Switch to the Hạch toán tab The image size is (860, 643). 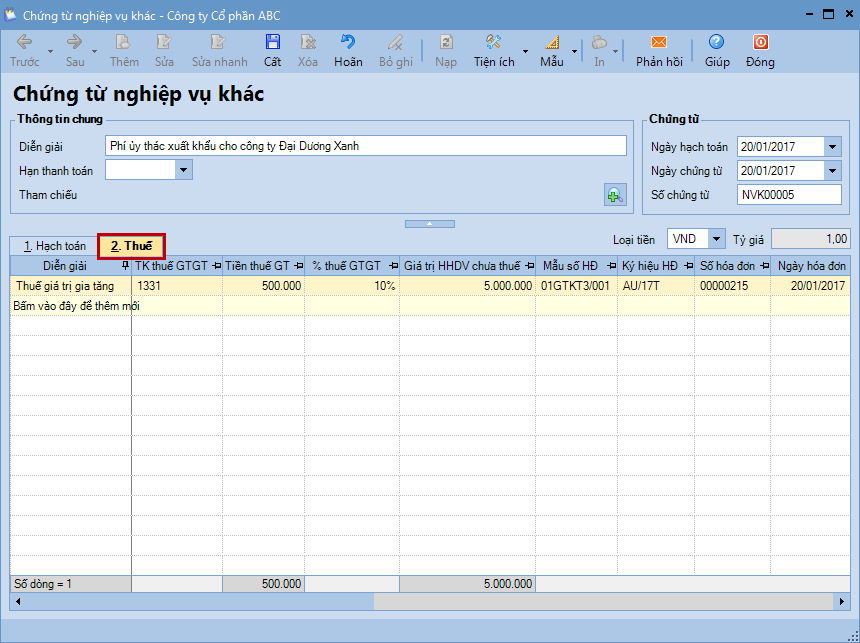click(x=55, y=245)
